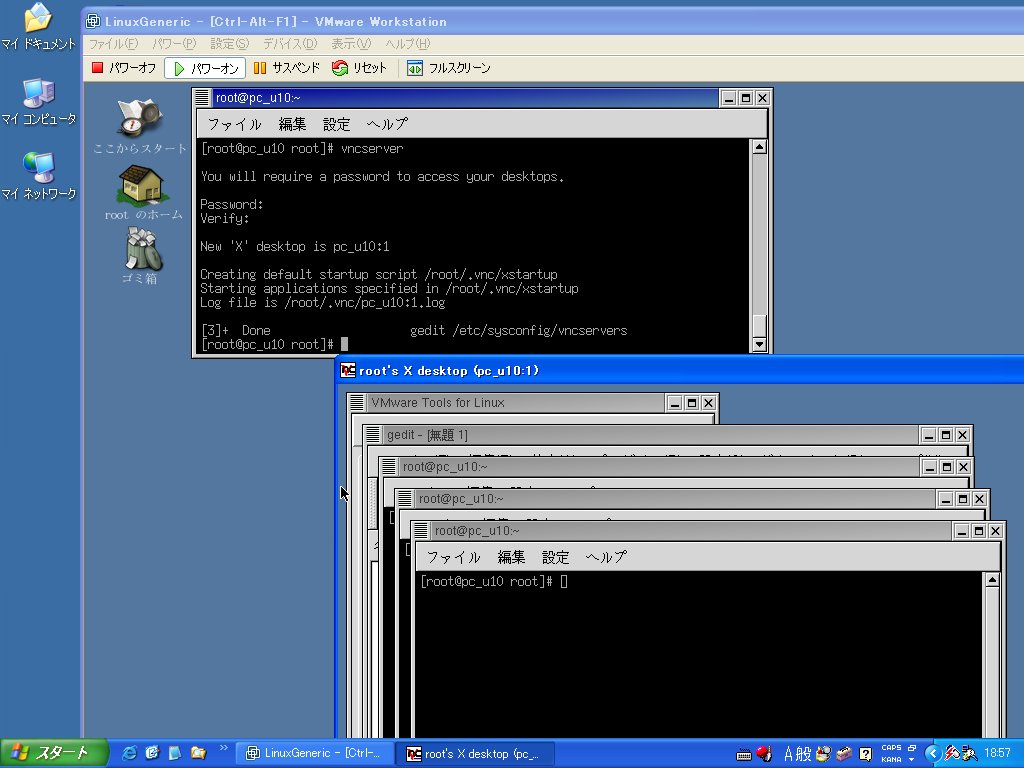The height and width of the screenshot is (768, 1024).
Task: Open 編集 menu in the frontmost VNC terminal
Action: (x=511, y=557)
